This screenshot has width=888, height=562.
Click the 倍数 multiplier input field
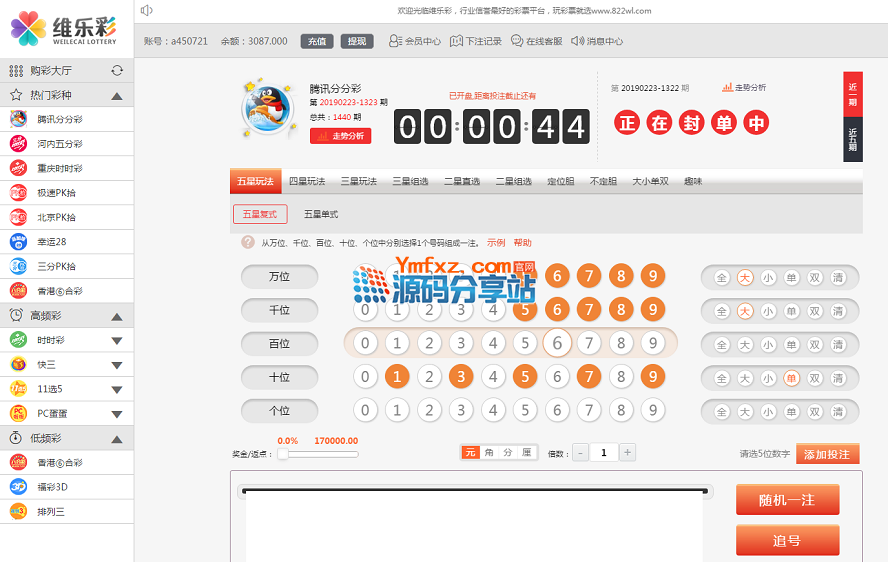[604, 453]
